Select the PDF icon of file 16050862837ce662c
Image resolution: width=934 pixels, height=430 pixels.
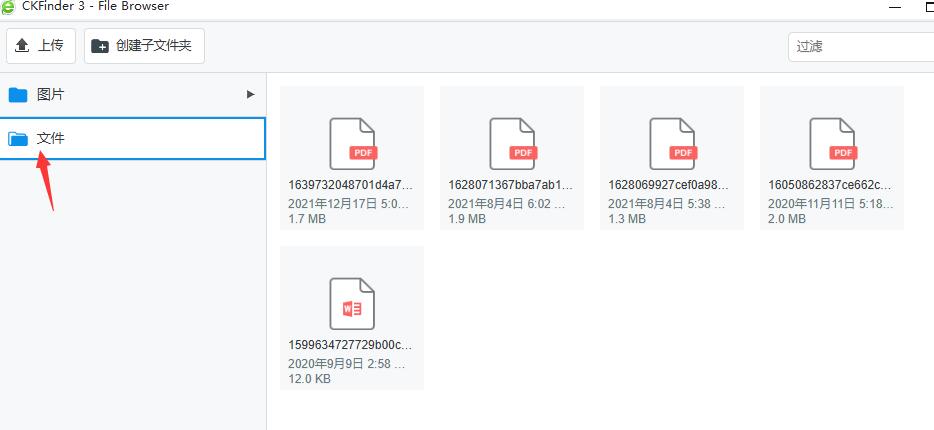coord(833,144)
